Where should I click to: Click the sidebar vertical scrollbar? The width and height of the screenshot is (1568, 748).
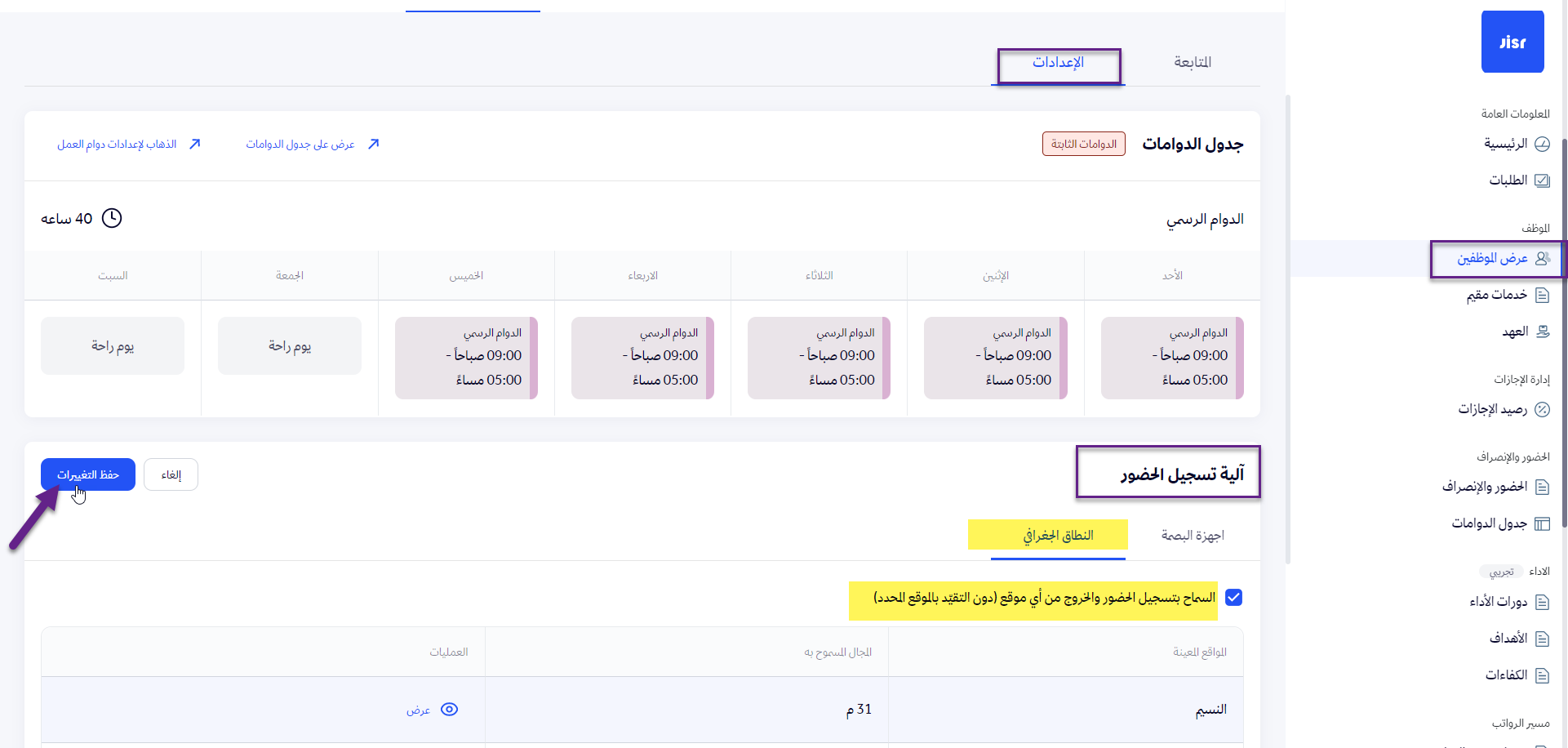(1564, 327)
